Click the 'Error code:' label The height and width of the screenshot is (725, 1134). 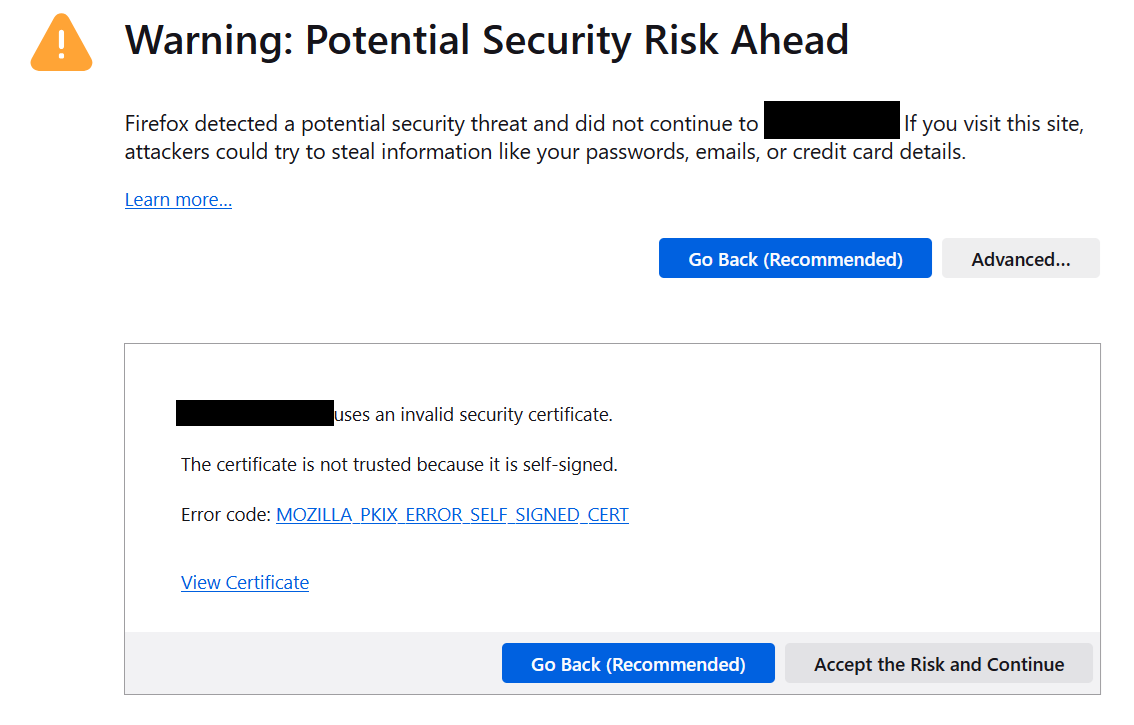[226, 514]
